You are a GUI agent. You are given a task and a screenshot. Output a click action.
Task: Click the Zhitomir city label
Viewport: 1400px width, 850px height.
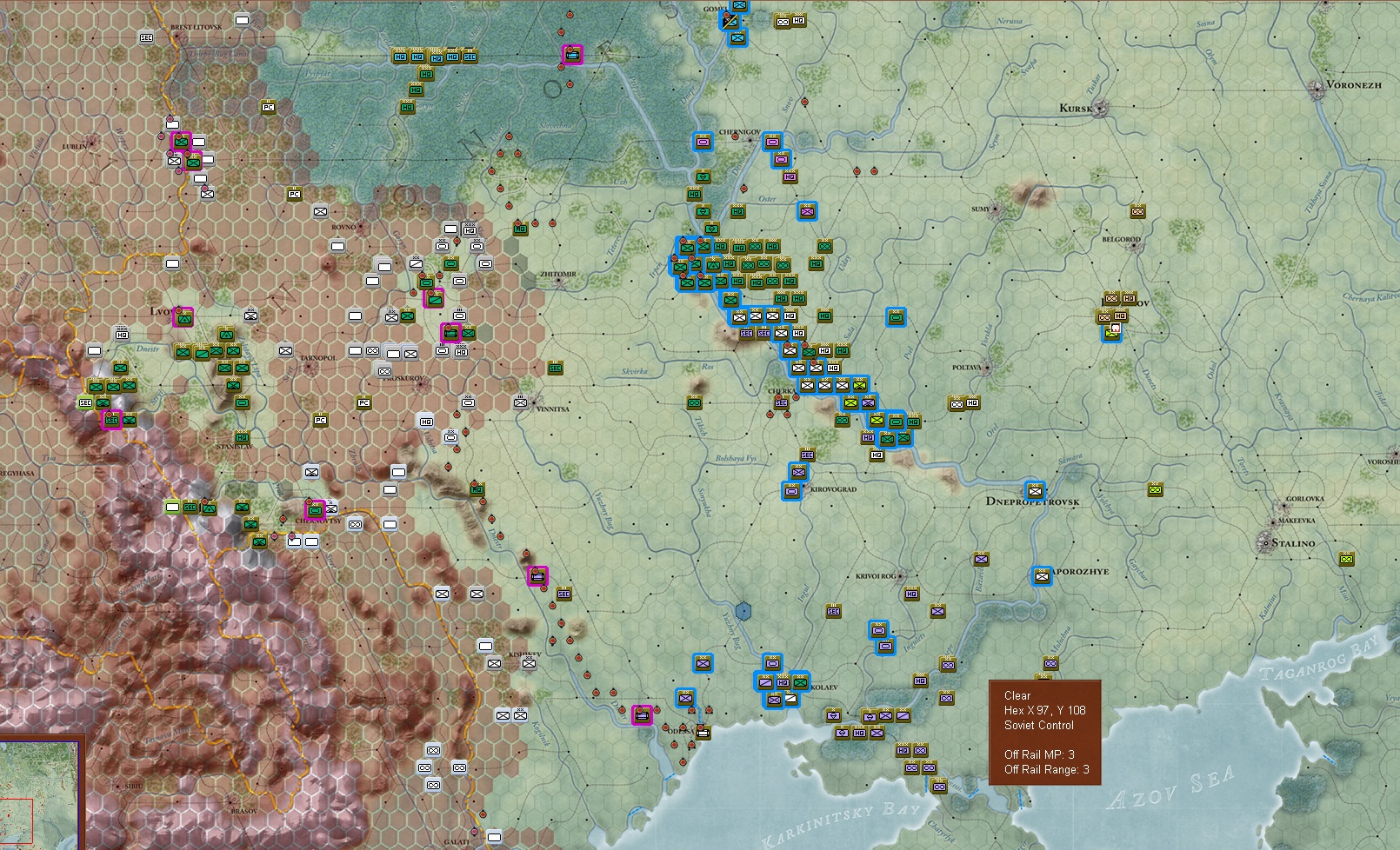(558, 274)
